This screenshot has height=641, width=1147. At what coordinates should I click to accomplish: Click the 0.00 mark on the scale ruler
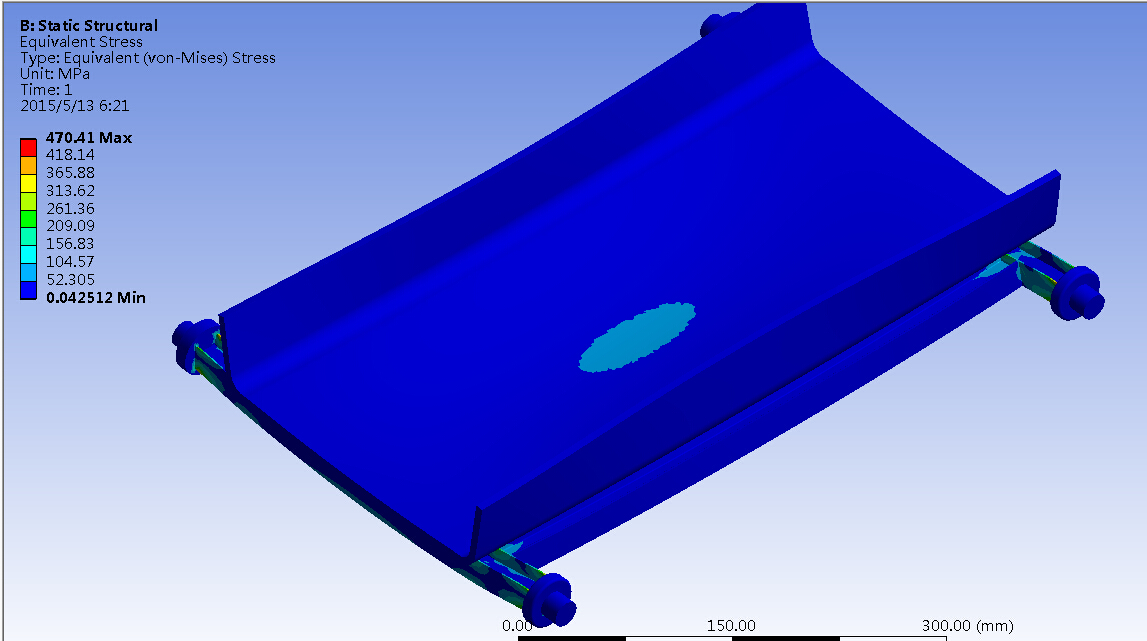518,623
